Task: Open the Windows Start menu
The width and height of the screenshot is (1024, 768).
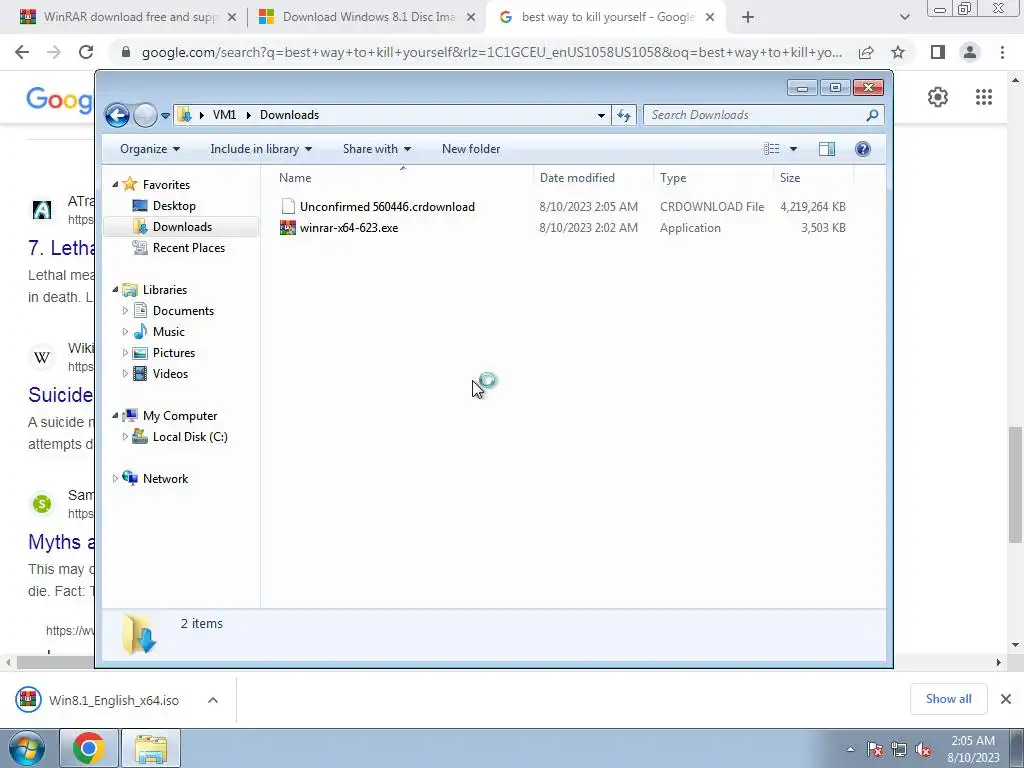Action: pyautogui.click(x=26, y=748)
